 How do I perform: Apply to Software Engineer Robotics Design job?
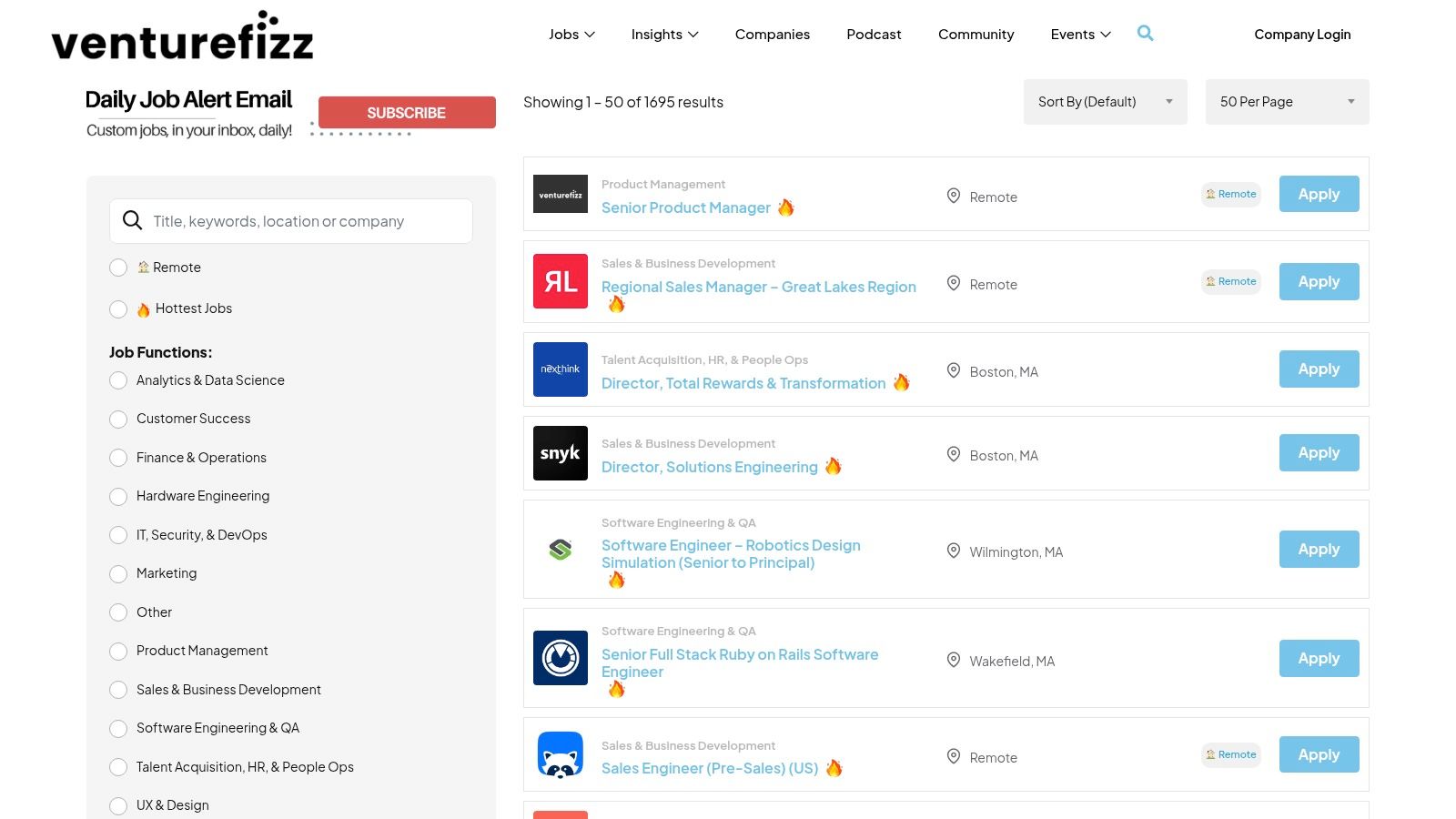pos(1319,549)
